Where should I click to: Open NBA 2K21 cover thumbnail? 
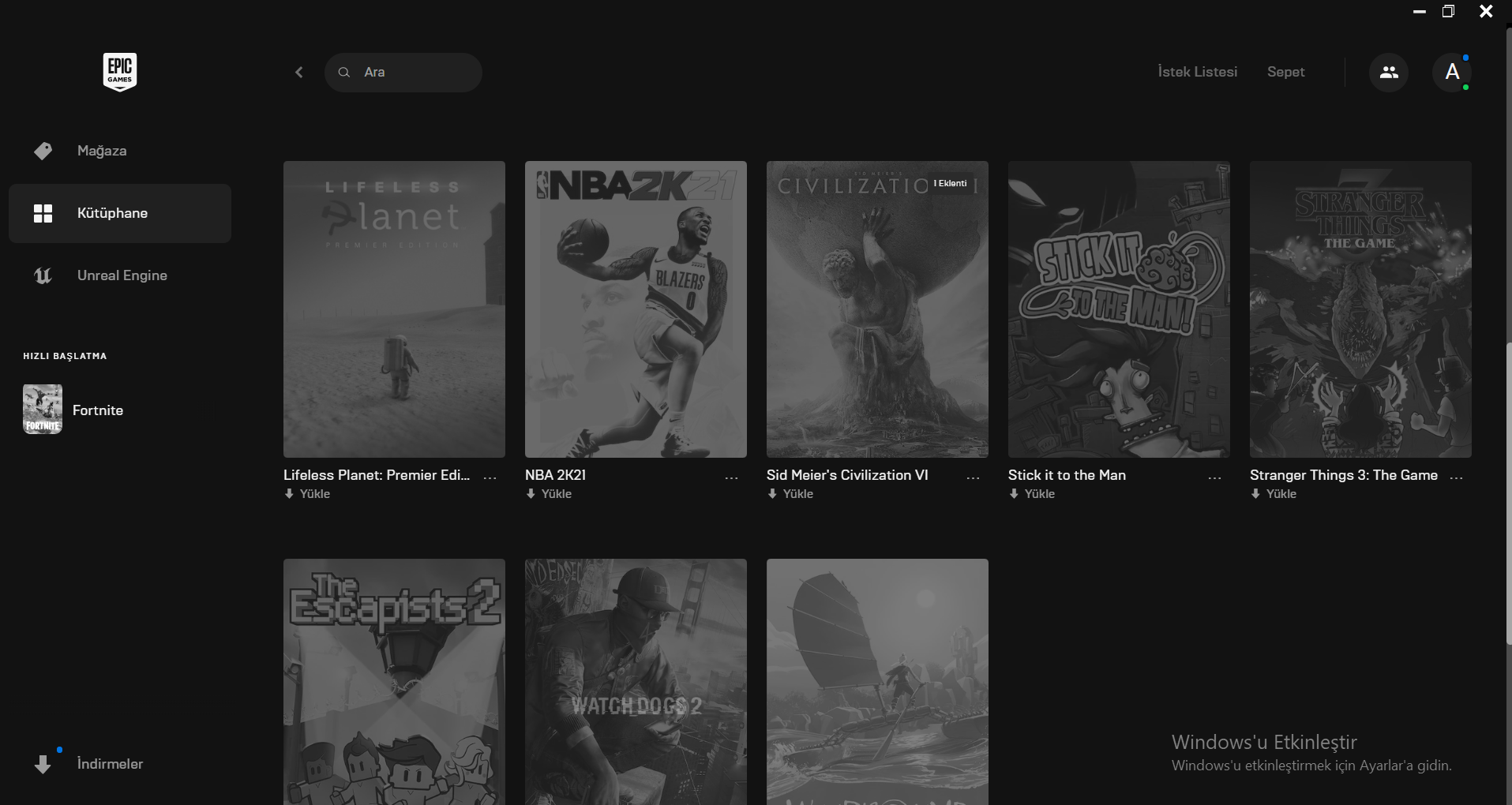pyautogui.click(x=636, y=309)
